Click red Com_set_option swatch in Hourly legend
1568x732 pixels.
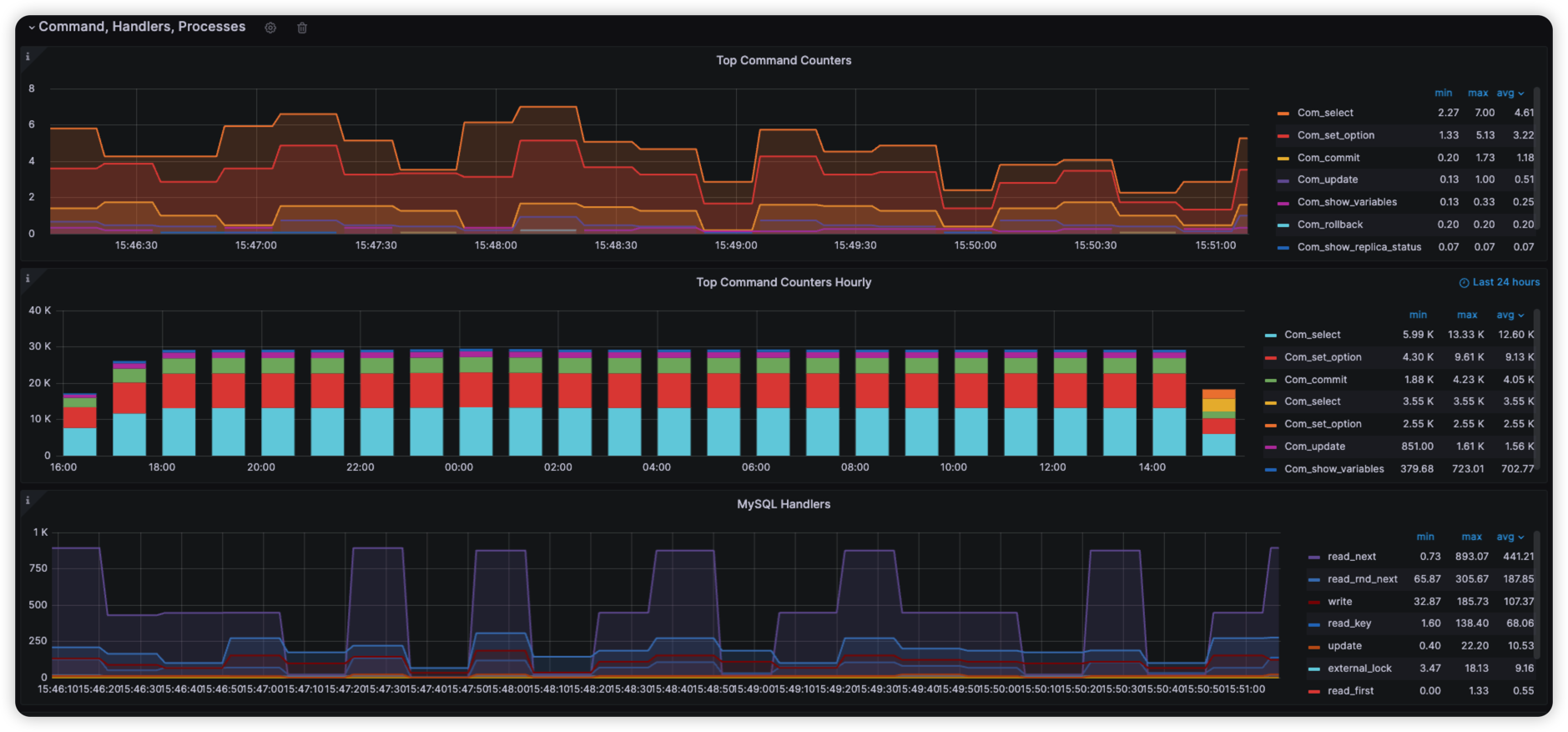[x=1270, y=357]
